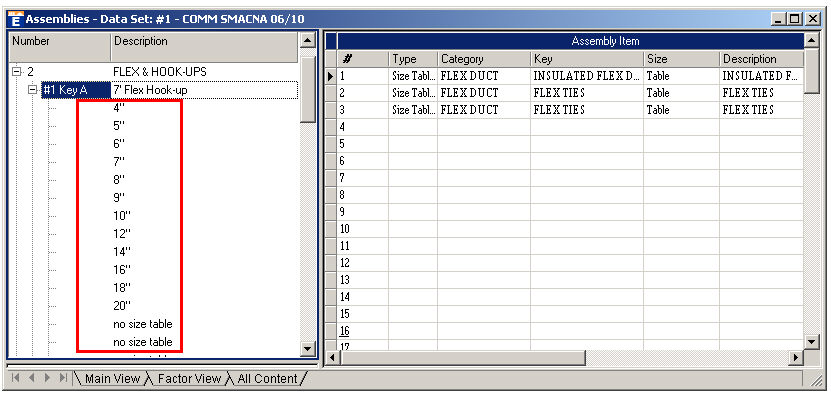The image size is (831, 396).
Task: Maximize the Assemblies window
Action: point(794,19)
